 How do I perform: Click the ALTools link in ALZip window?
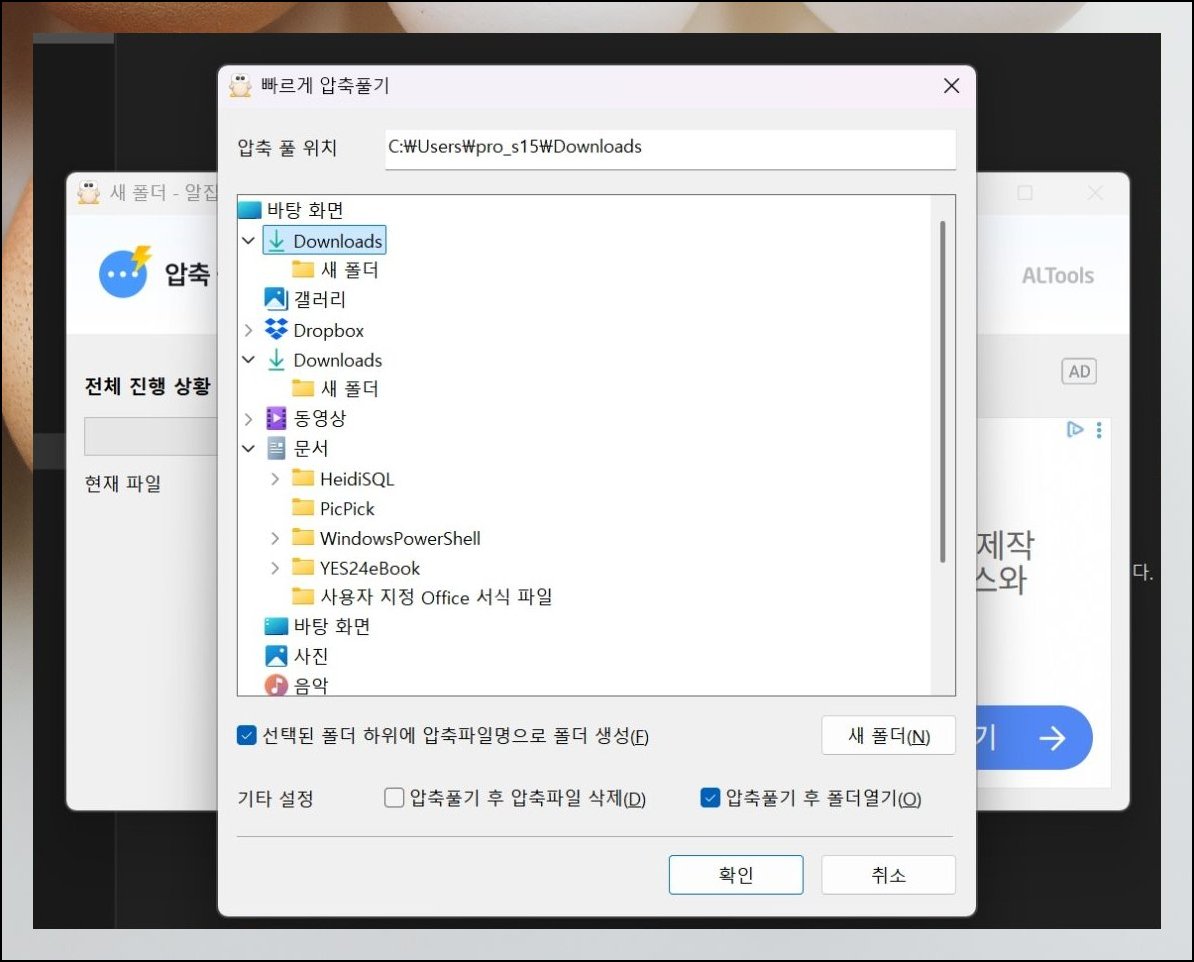point(1058,276)
